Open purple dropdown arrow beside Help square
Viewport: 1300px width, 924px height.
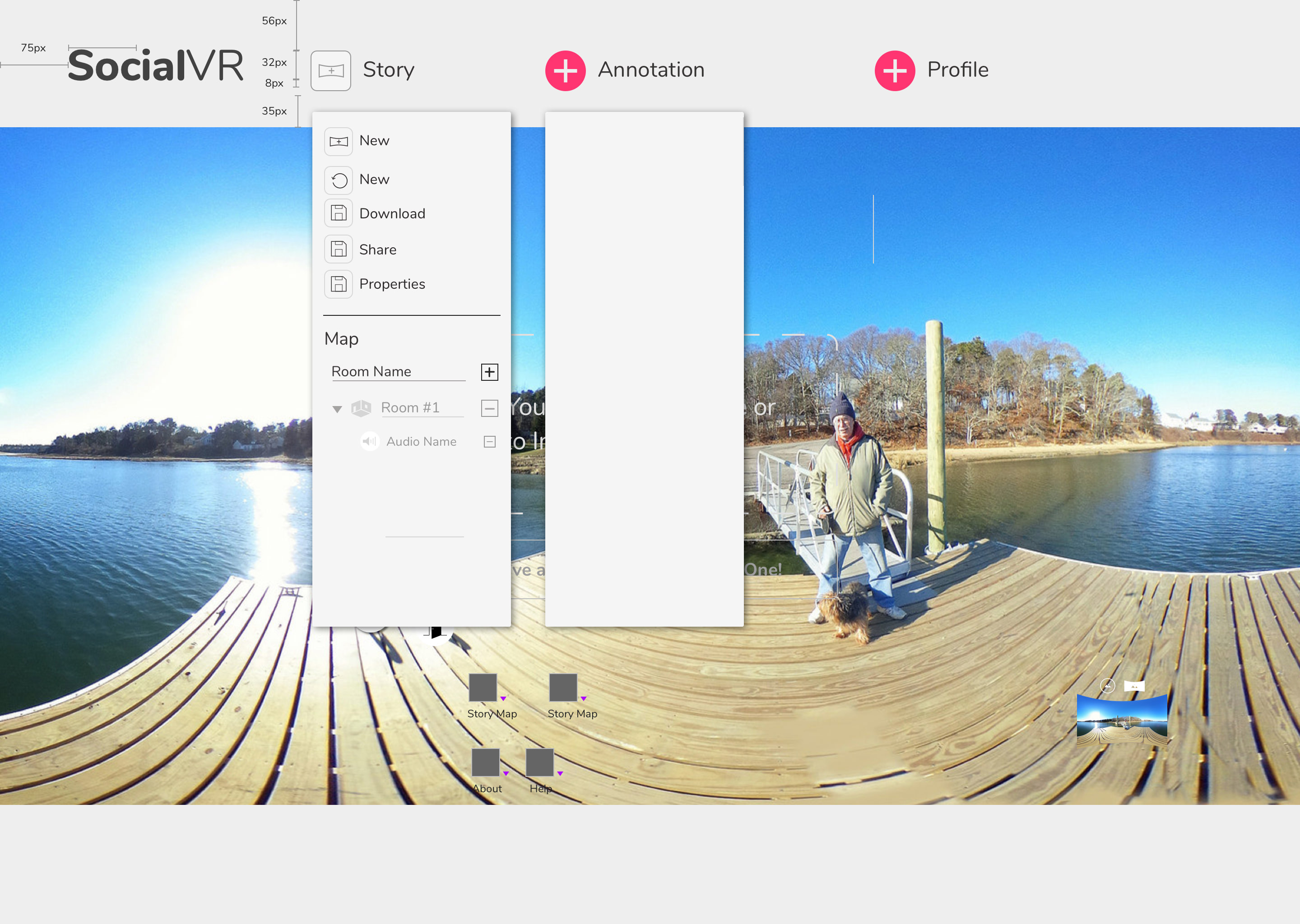tap(560, 774)
